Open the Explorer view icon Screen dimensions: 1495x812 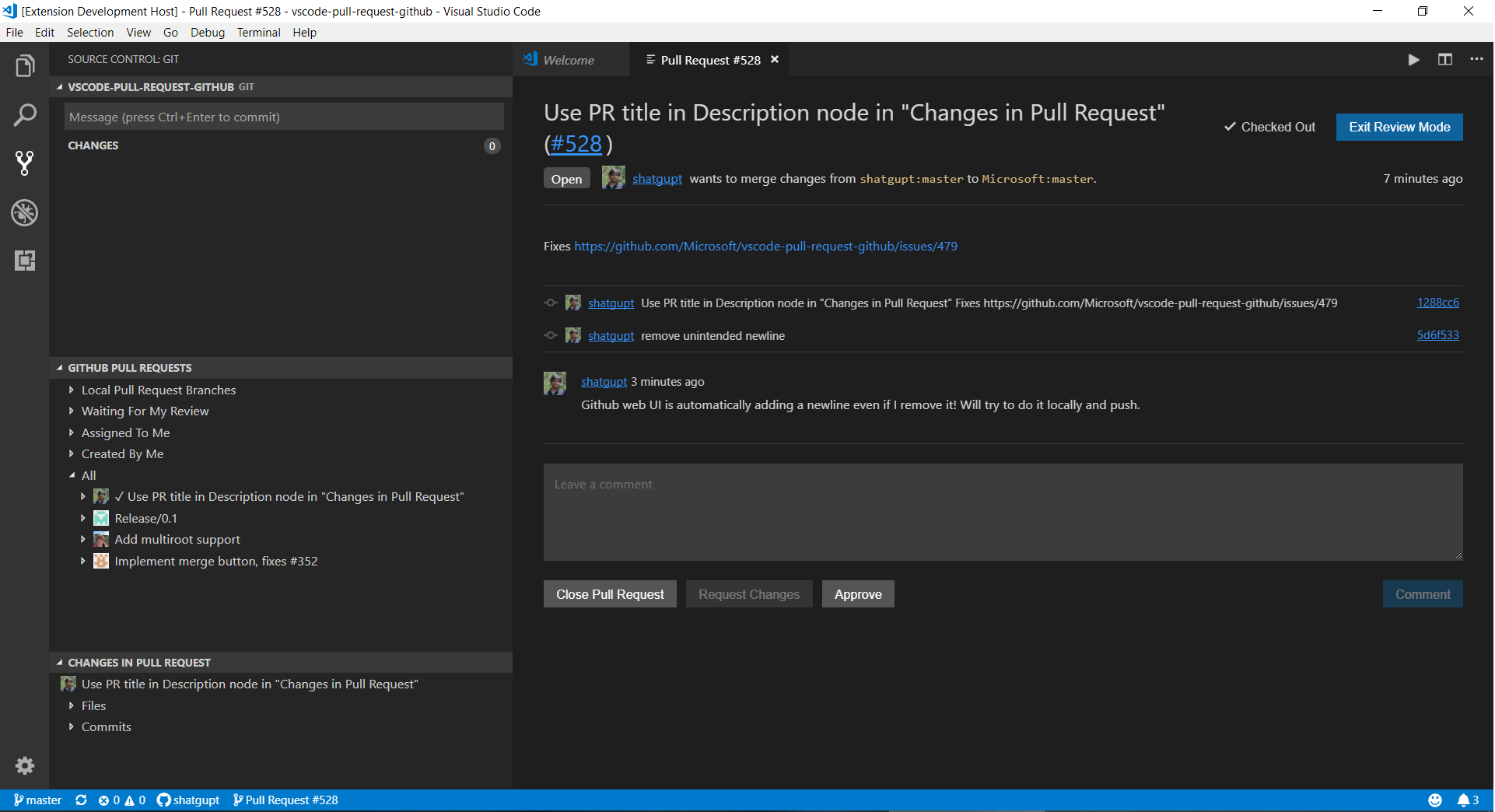(24, 66)
